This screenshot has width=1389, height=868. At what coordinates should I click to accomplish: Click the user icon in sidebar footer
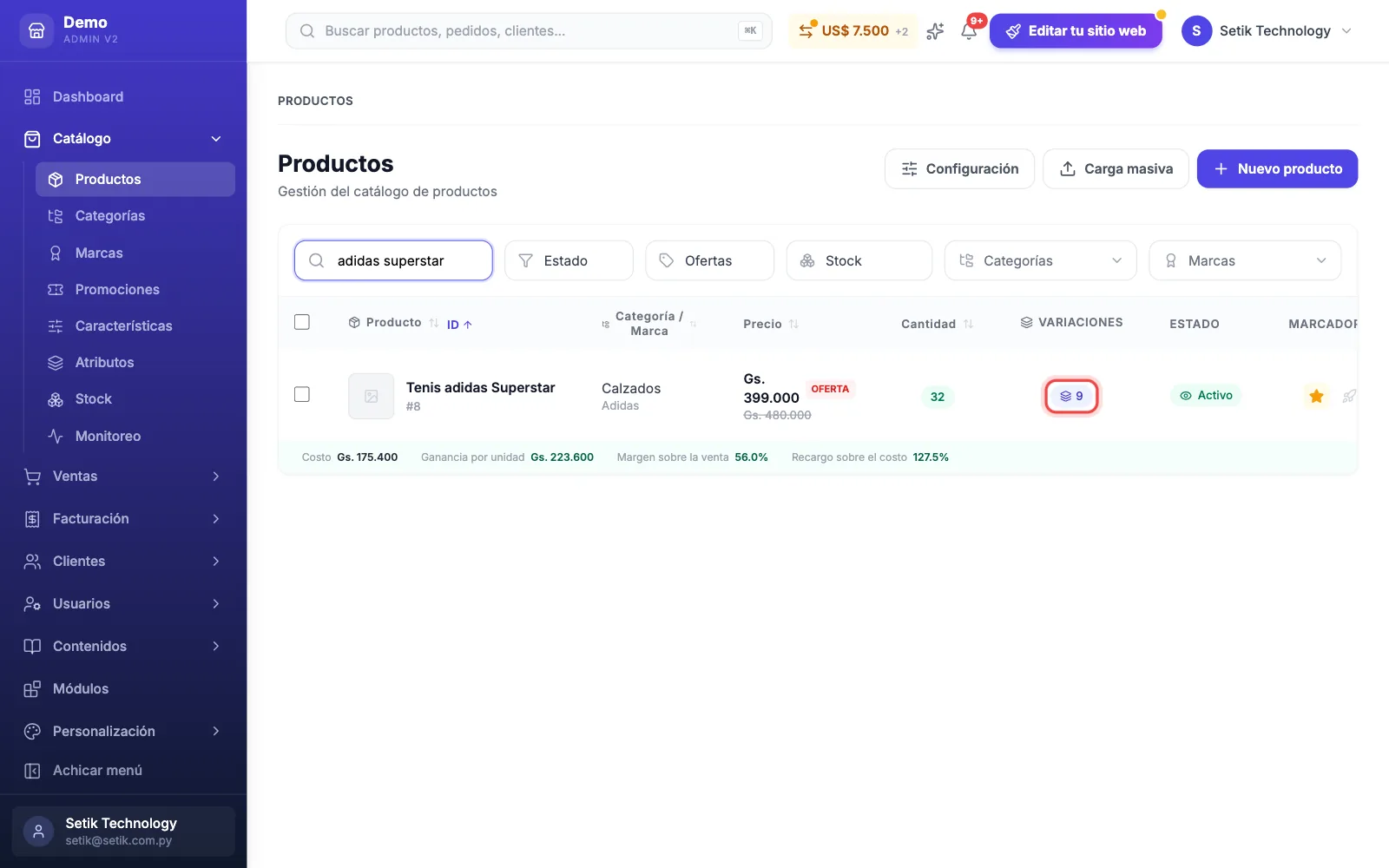(38, 832)
